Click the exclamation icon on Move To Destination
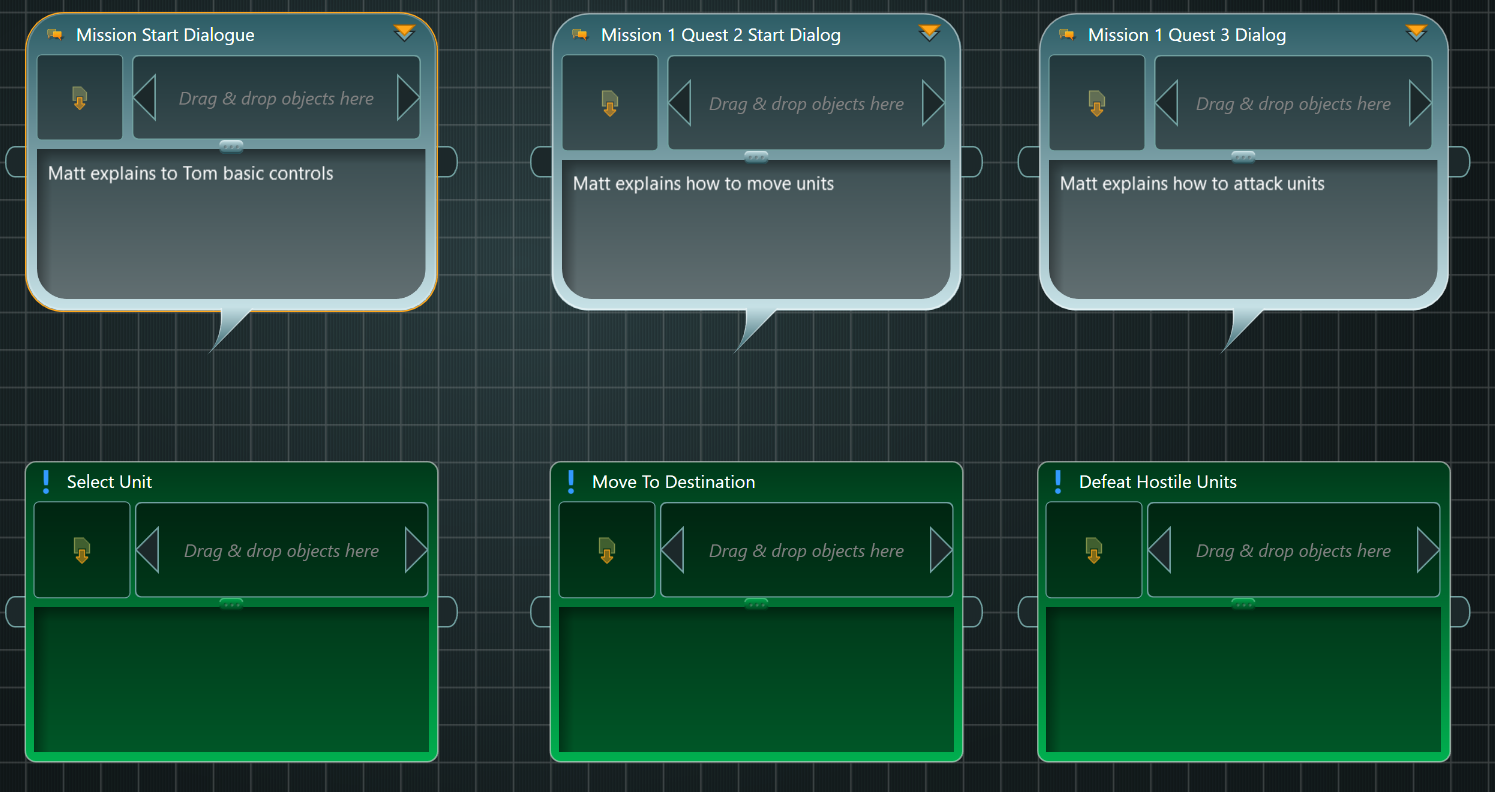Screen dimensions: 1495x792 (x=571, y=482)
